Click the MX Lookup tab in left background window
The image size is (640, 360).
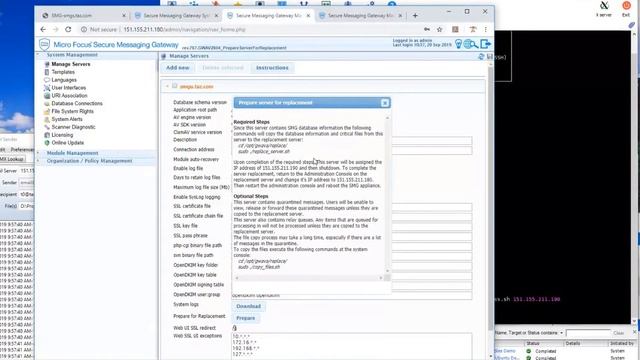(x=12, y=159)
